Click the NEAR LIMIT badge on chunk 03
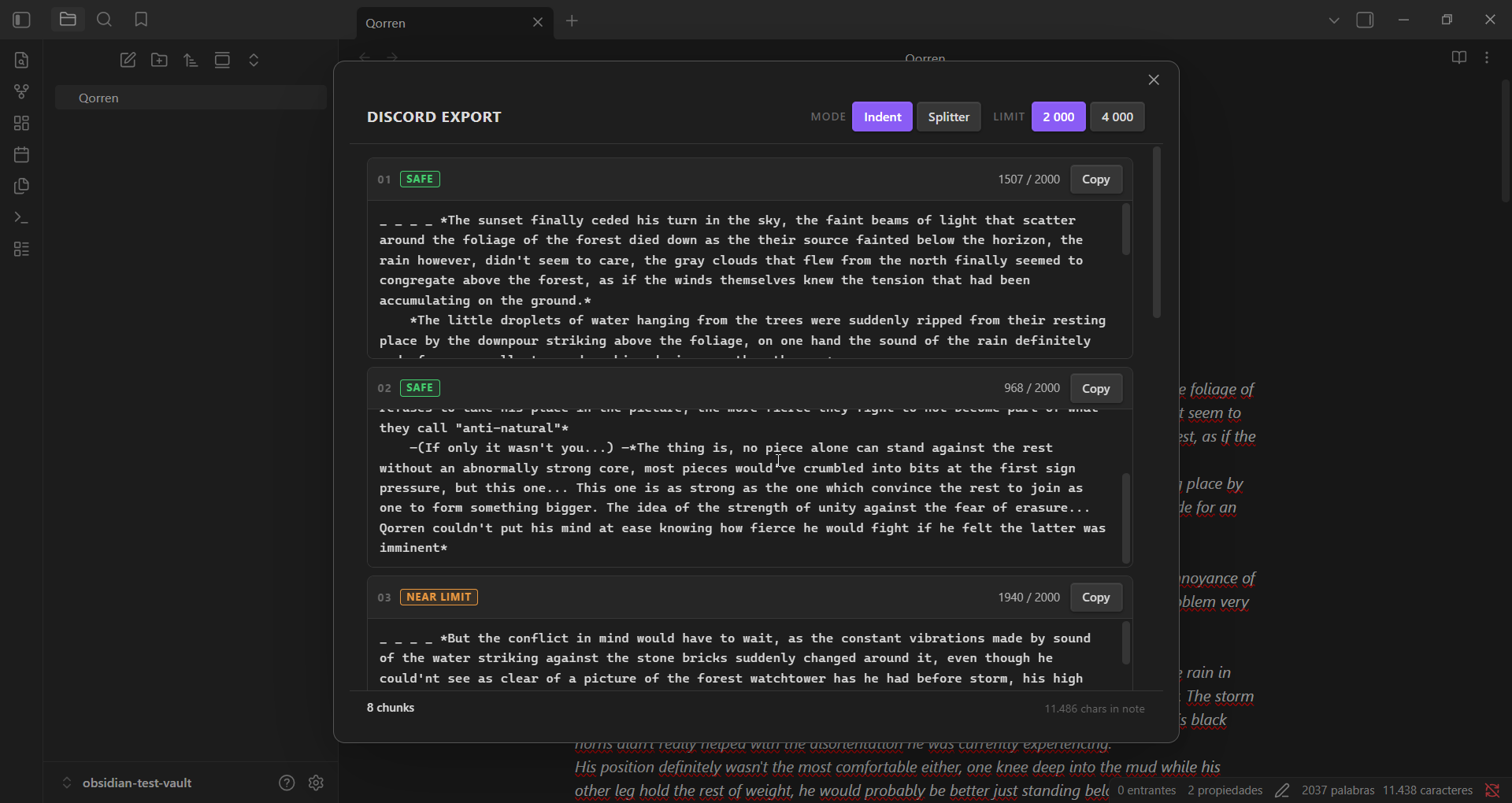The width and height of the screenshot is (1512, 803). pyautogui.click(x=439, y=598)
